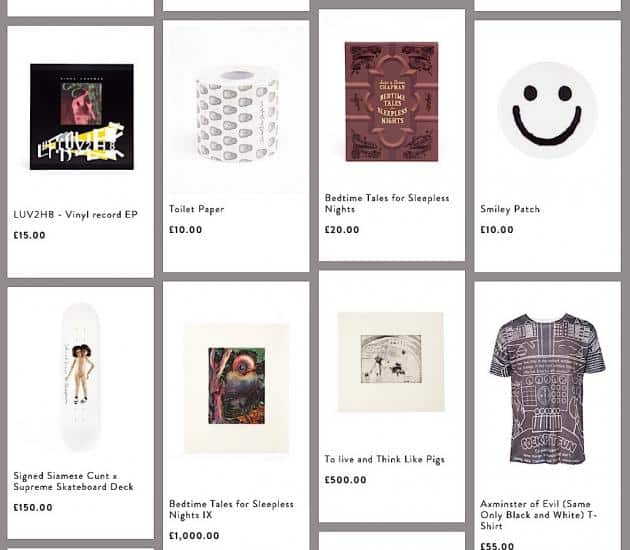
Task: Follow the Bedtime Tales for Sleepless Nights link
Action: point(387,203)
